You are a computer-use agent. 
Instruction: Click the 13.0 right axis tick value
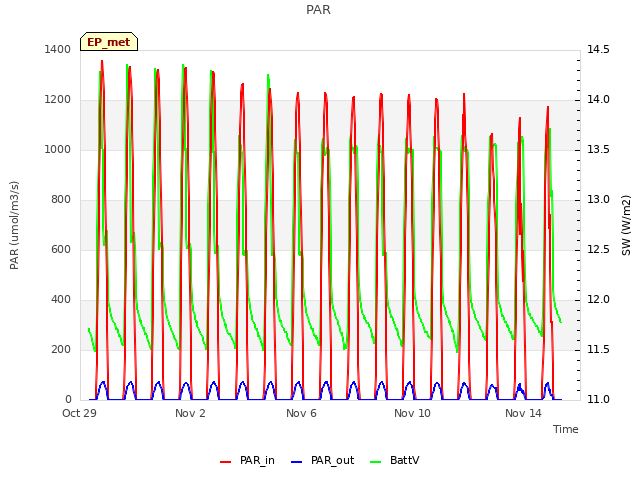[598, 199]
